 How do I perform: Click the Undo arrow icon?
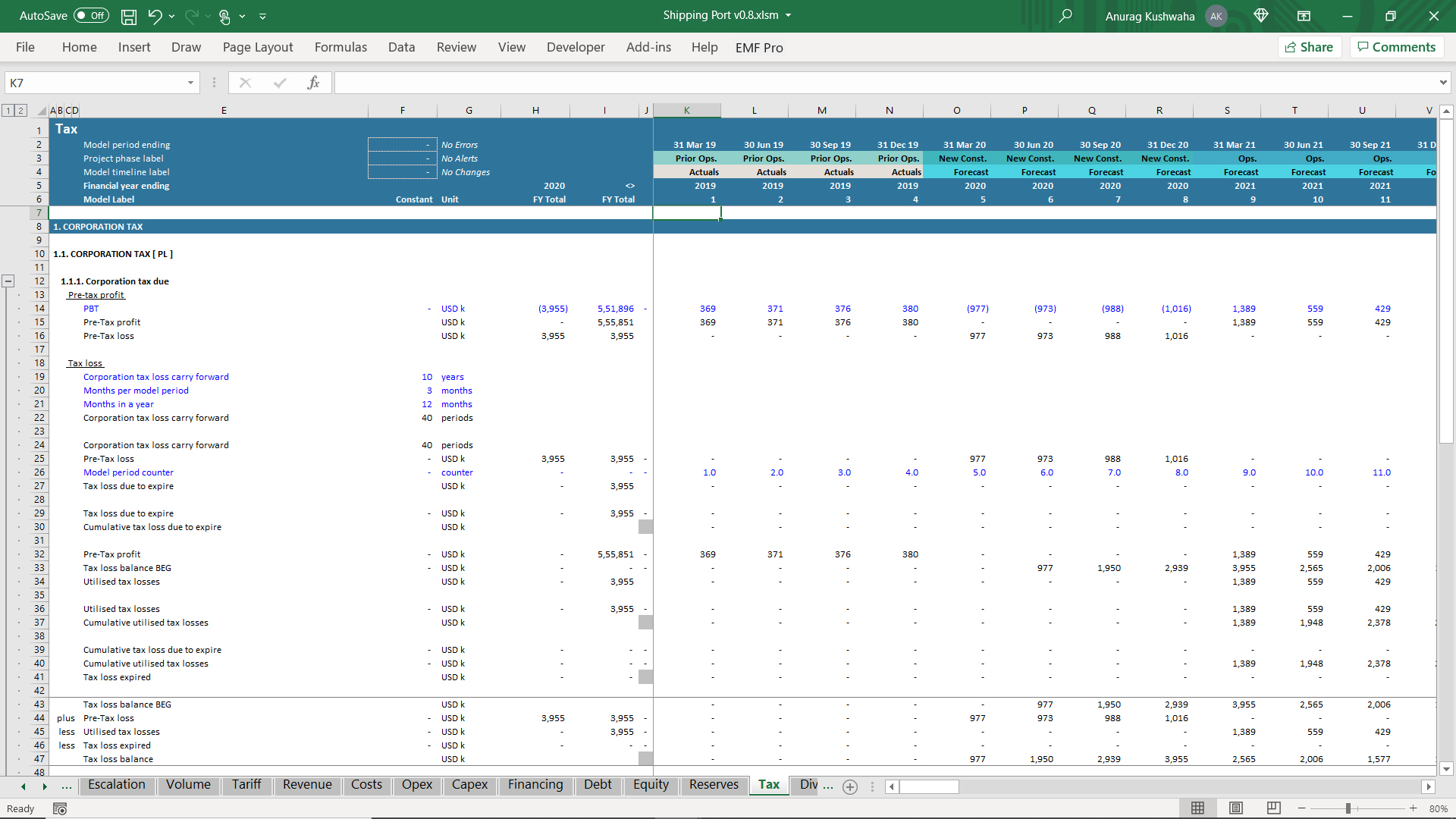[155, 16]
